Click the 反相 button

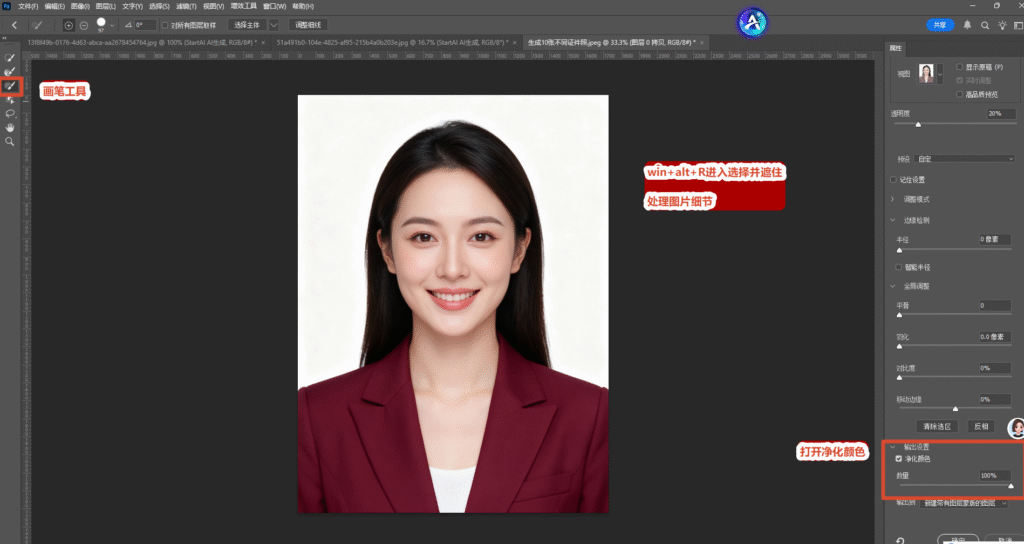[981, 426]
